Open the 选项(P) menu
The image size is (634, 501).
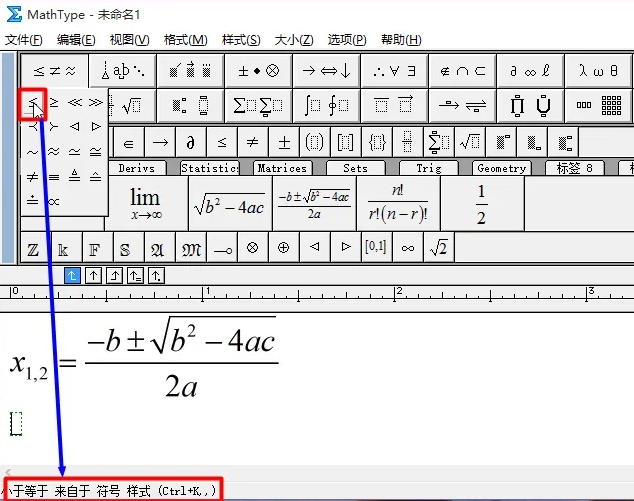[x=347, y=40]
